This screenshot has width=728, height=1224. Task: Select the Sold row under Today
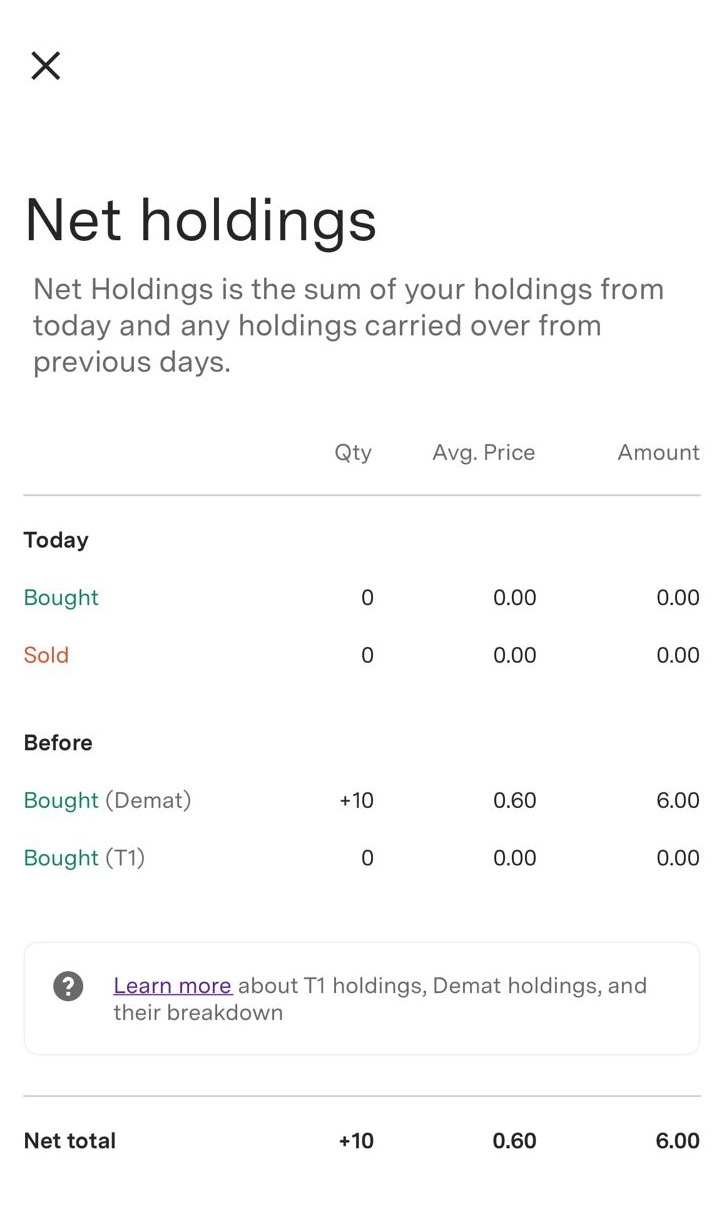(47, 655)
